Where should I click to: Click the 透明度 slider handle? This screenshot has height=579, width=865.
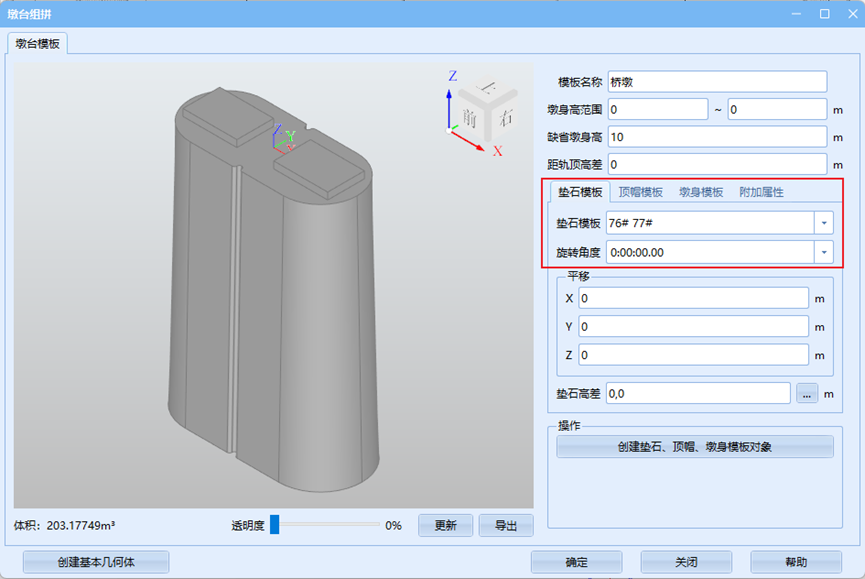point(275,525)
